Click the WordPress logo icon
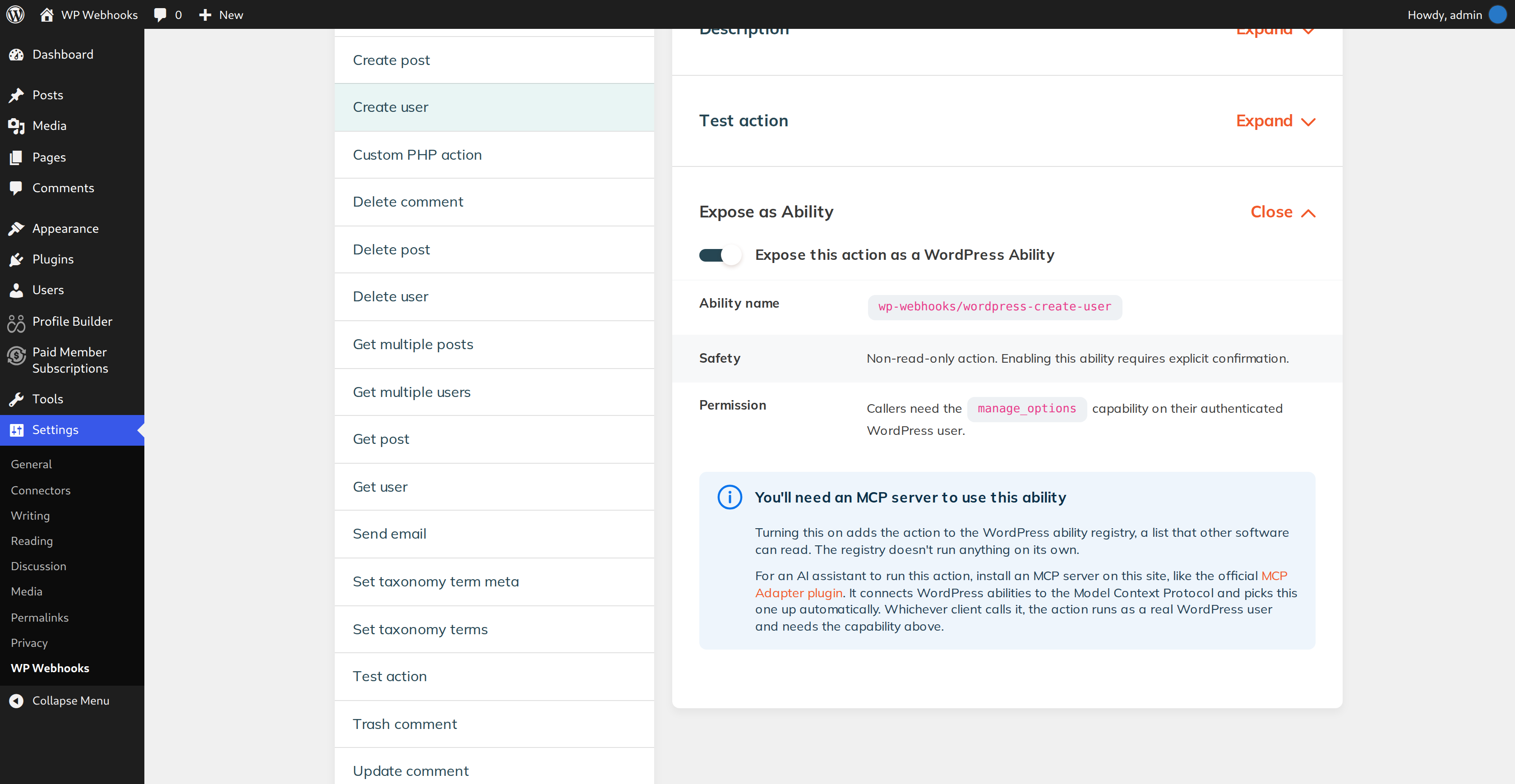1515x784 pixels. (15, 14)
